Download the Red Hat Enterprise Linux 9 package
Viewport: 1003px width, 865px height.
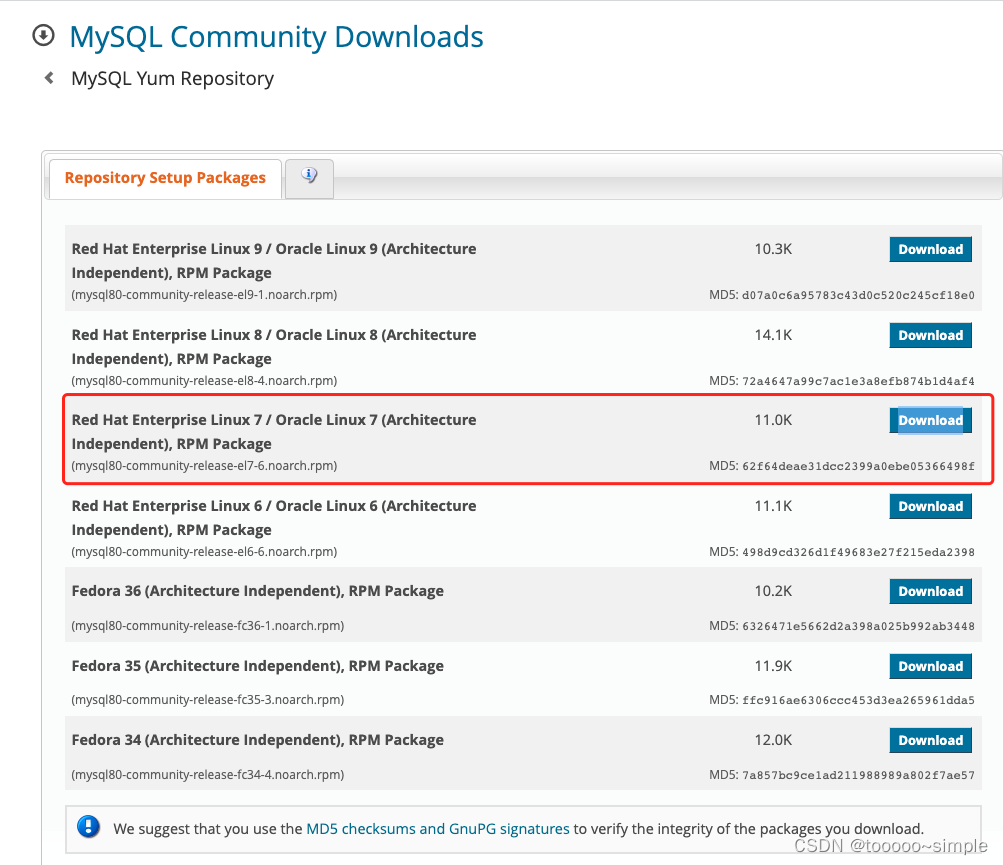(930, 250)
